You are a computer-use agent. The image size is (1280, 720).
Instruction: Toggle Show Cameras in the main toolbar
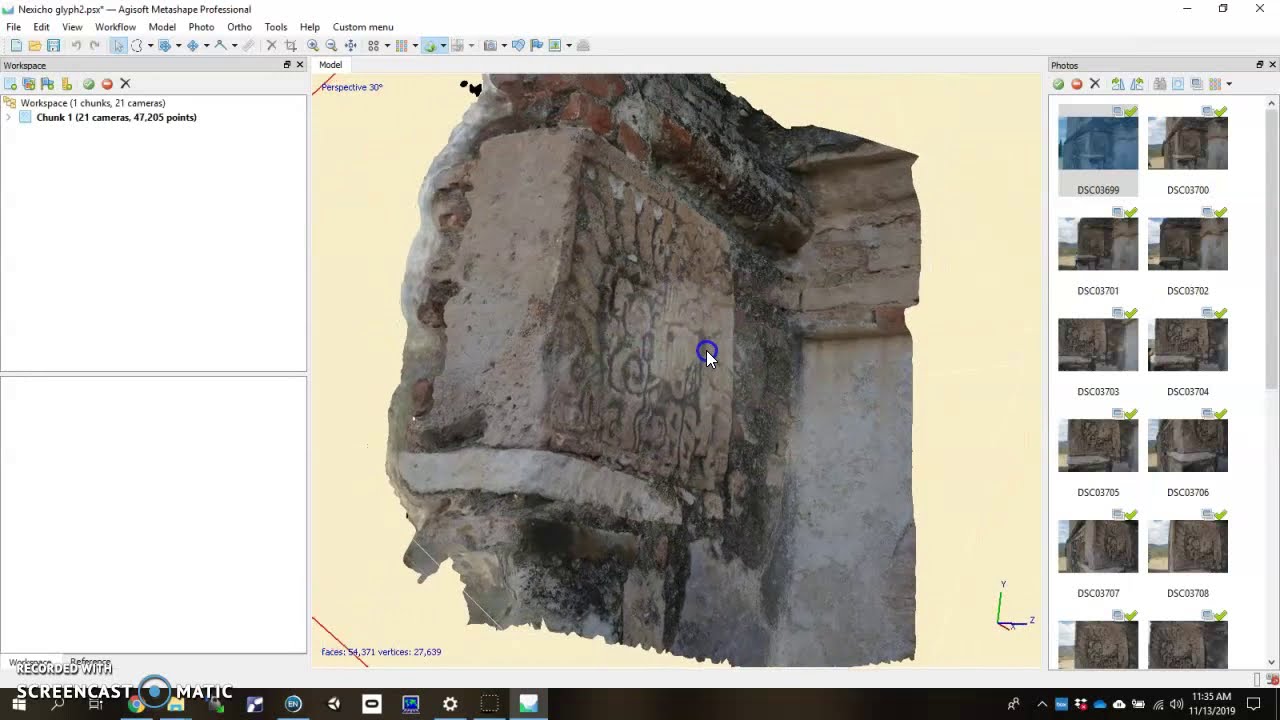pyautogui.click(x=490, y=45)
